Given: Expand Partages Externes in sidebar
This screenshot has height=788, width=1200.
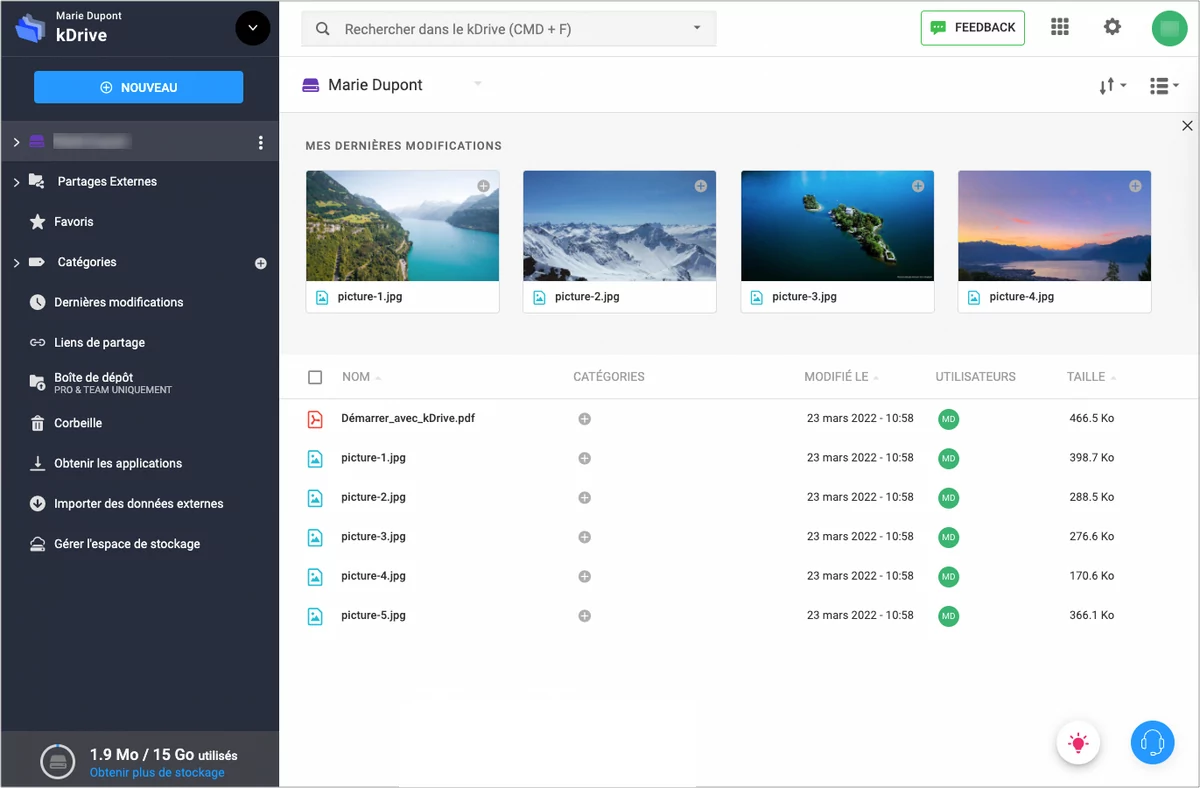Looking at the screenshot, I should 16,182.
